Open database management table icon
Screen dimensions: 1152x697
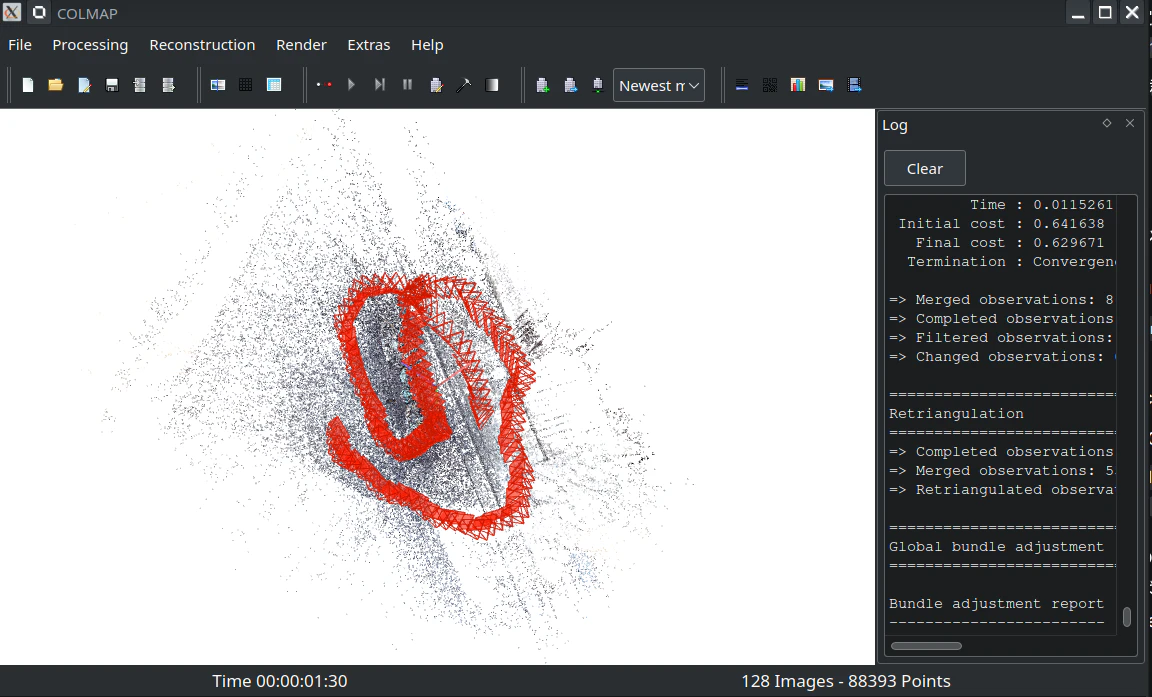[274, 85]
